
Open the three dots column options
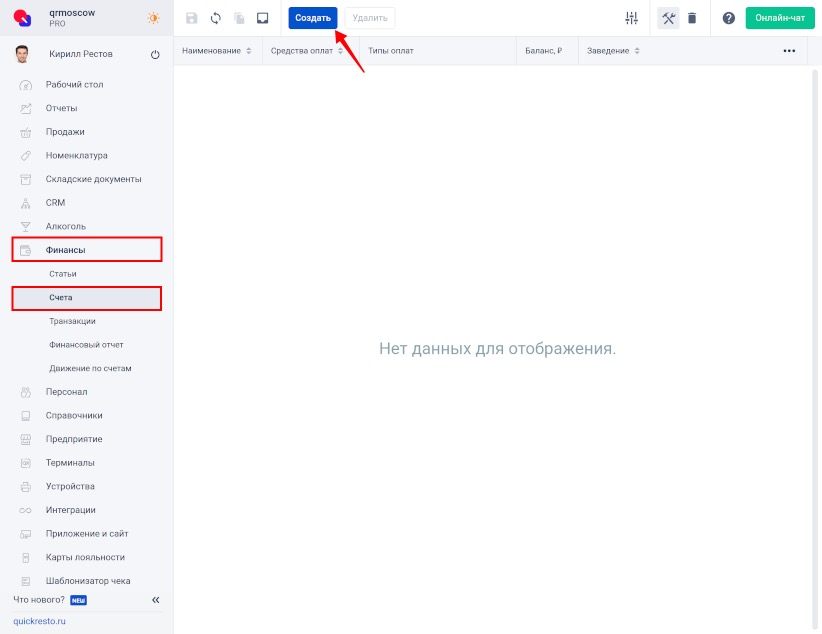pyautogui.click(x=789, y=51)
